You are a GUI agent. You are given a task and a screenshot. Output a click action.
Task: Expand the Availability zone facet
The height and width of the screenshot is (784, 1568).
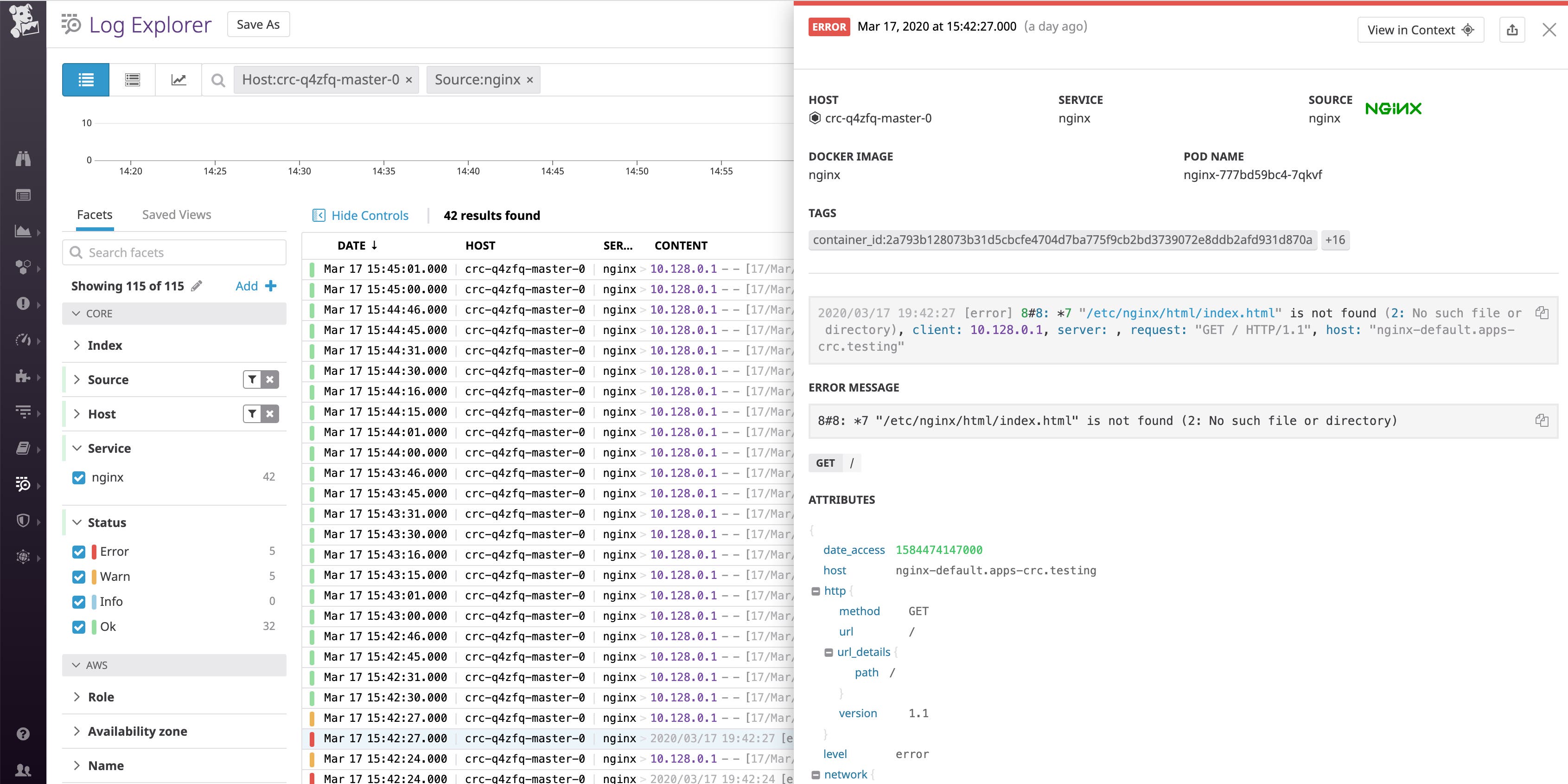pyautogui.click(x=77, y=731)
